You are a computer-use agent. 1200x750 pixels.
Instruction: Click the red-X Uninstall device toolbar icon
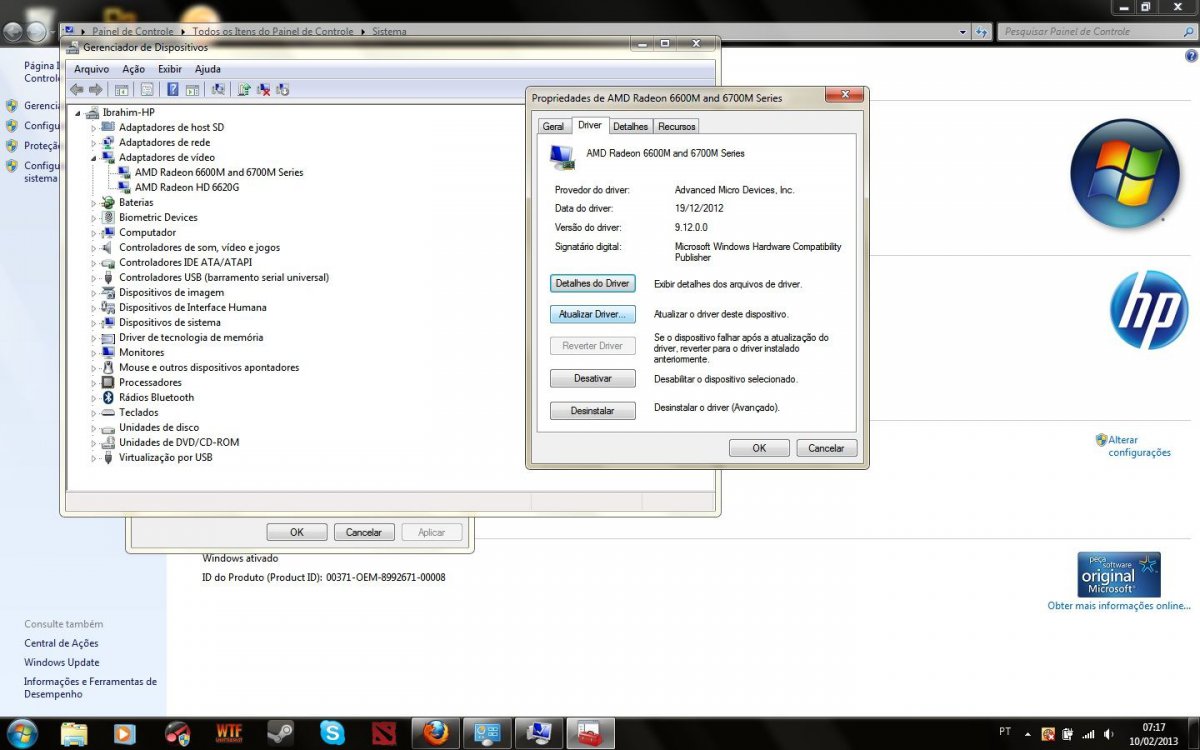click(264, 89)
